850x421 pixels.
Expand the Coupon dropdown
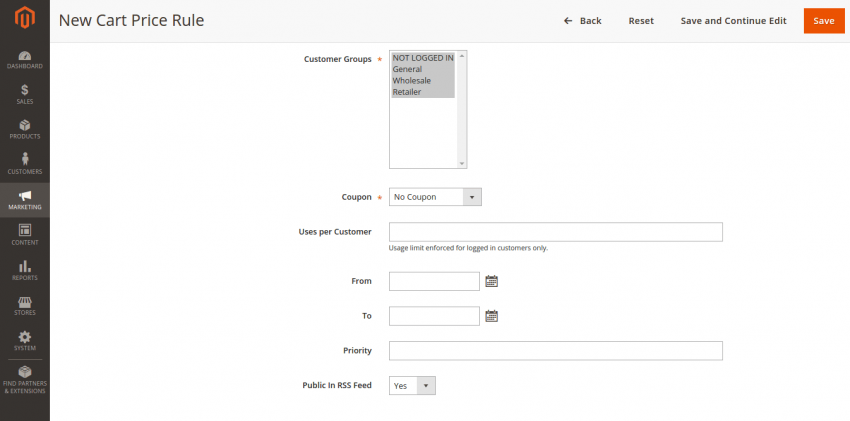pyautogui.click(x=435, y=197)
